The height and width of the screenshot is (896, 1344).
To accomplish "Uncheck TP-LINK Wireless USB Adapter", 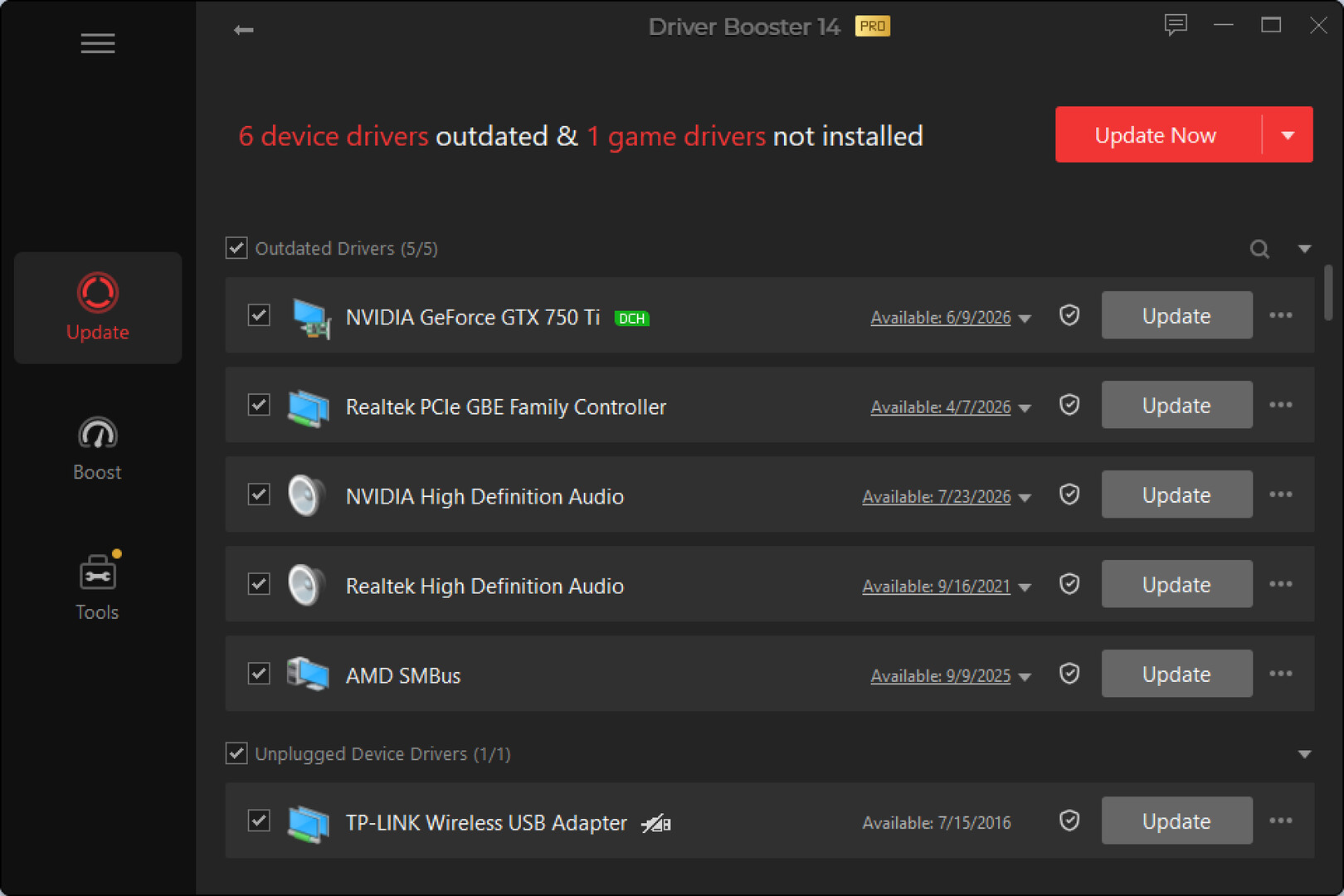I will (259, 821).
